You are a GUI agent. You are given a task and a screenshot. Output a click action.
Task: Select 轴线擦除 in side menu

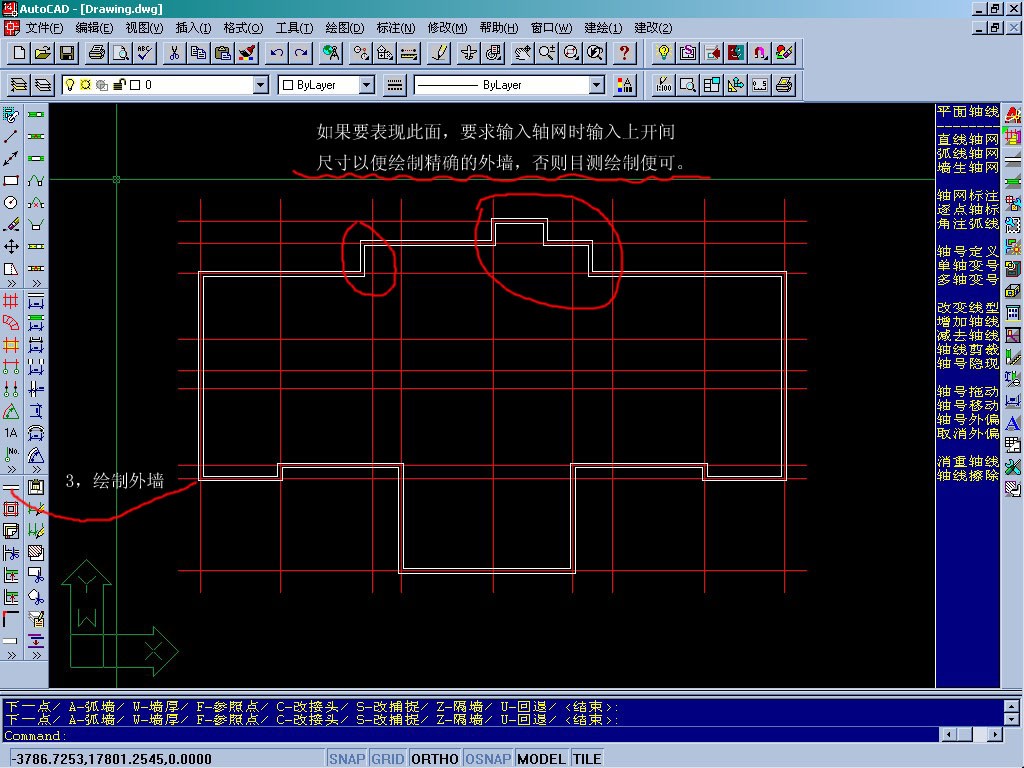tap(968, 475)
